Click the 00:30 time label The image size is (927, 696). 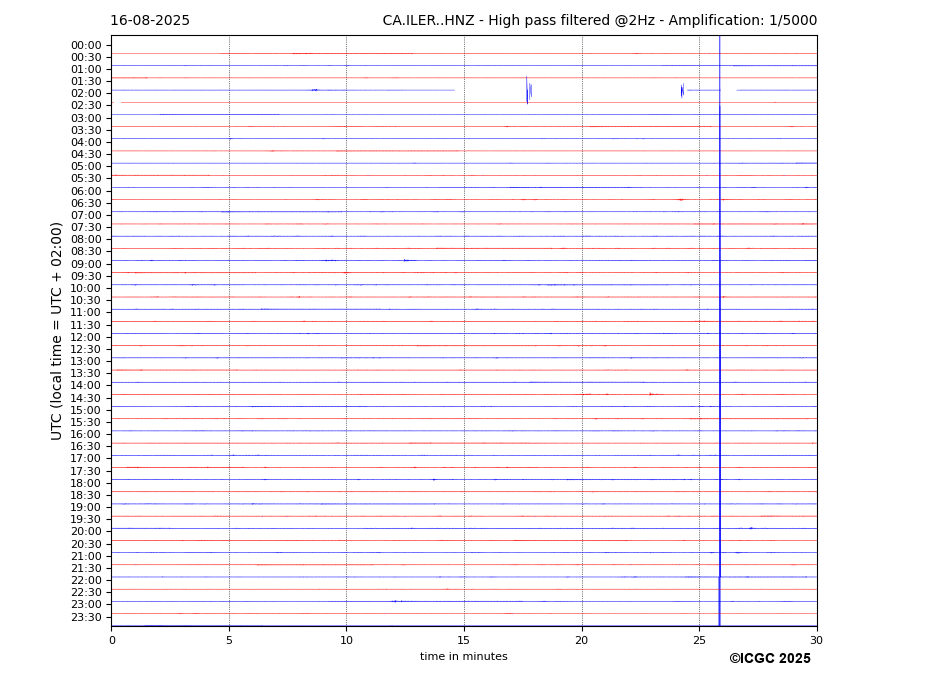click(86, 57)
